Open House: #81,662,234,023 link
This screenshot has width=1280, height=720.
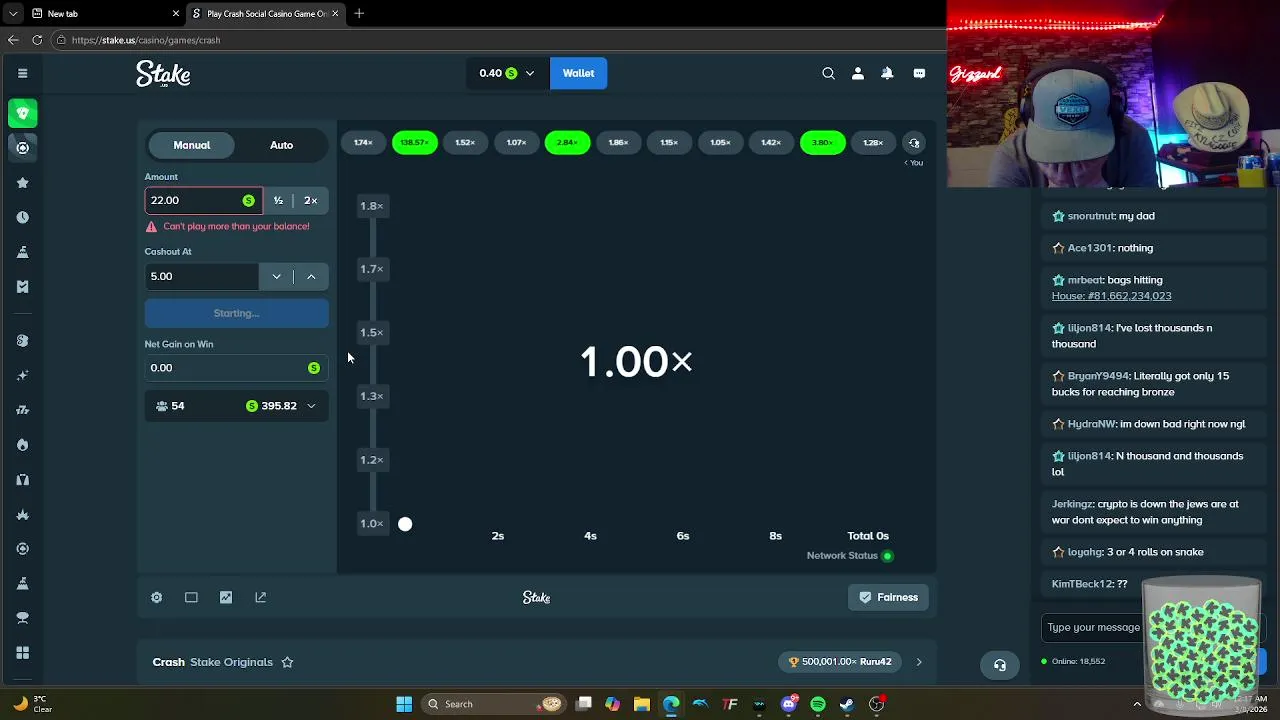1111,296
